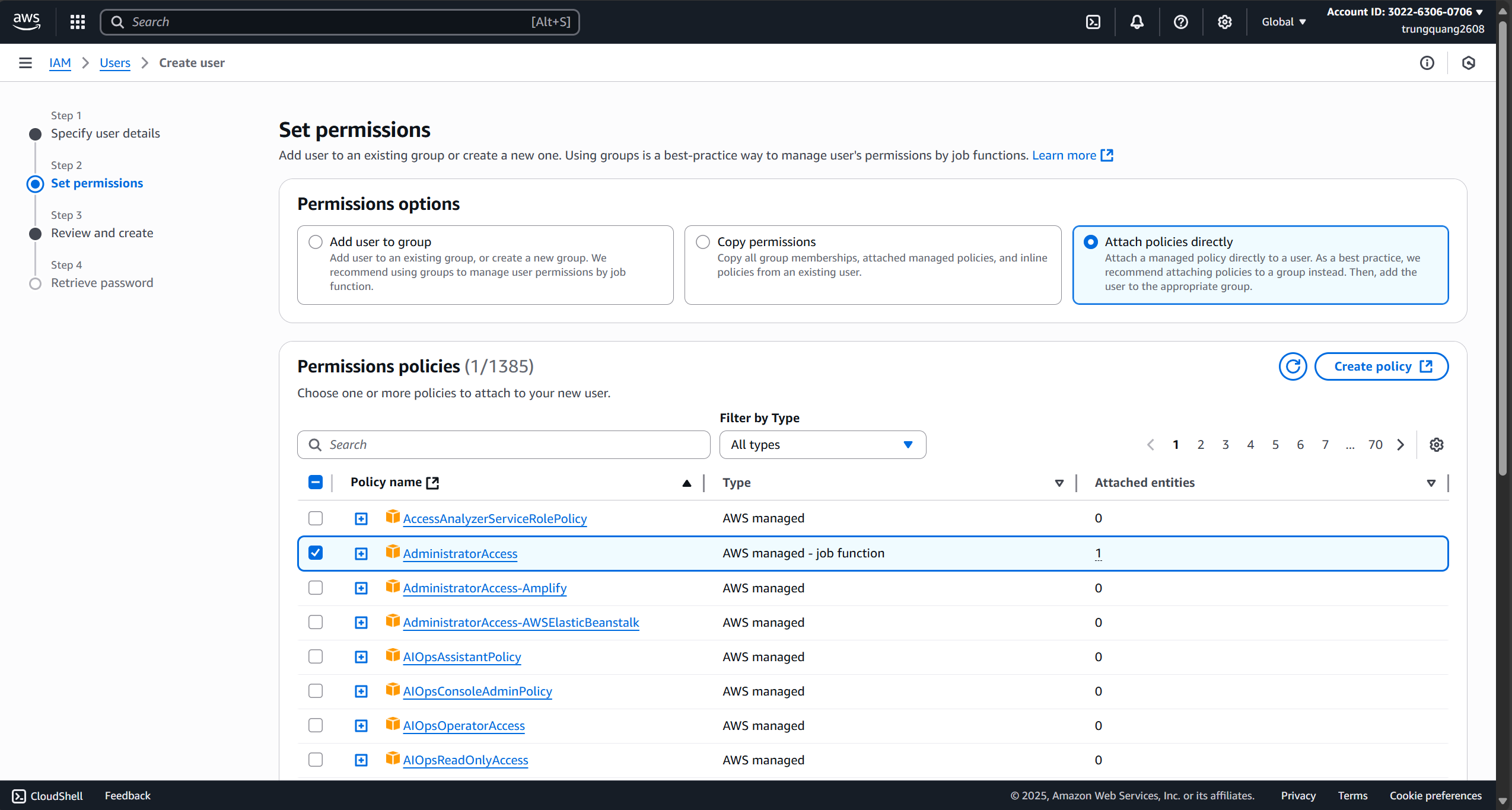The width and height of the screenshot is (1512, 810).
Task: Click the AdministratorAccess policy box icon
Action: (x=393, y=552)
